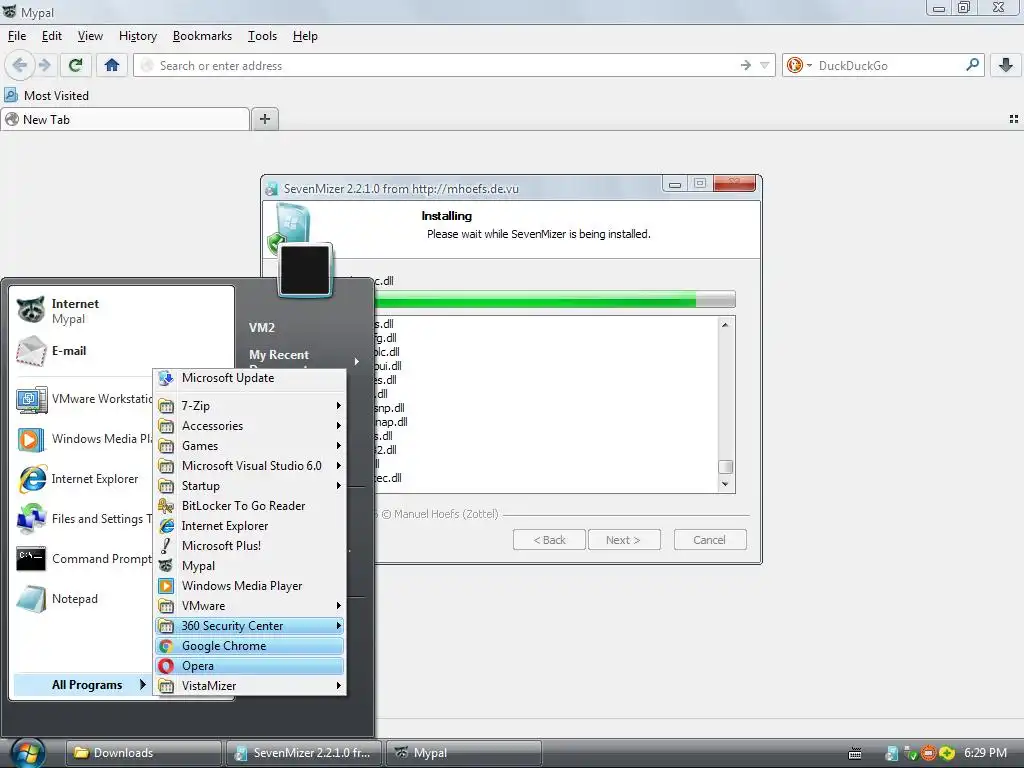
Task: Open the Edit menu
Action: click(x=52, y=36)
